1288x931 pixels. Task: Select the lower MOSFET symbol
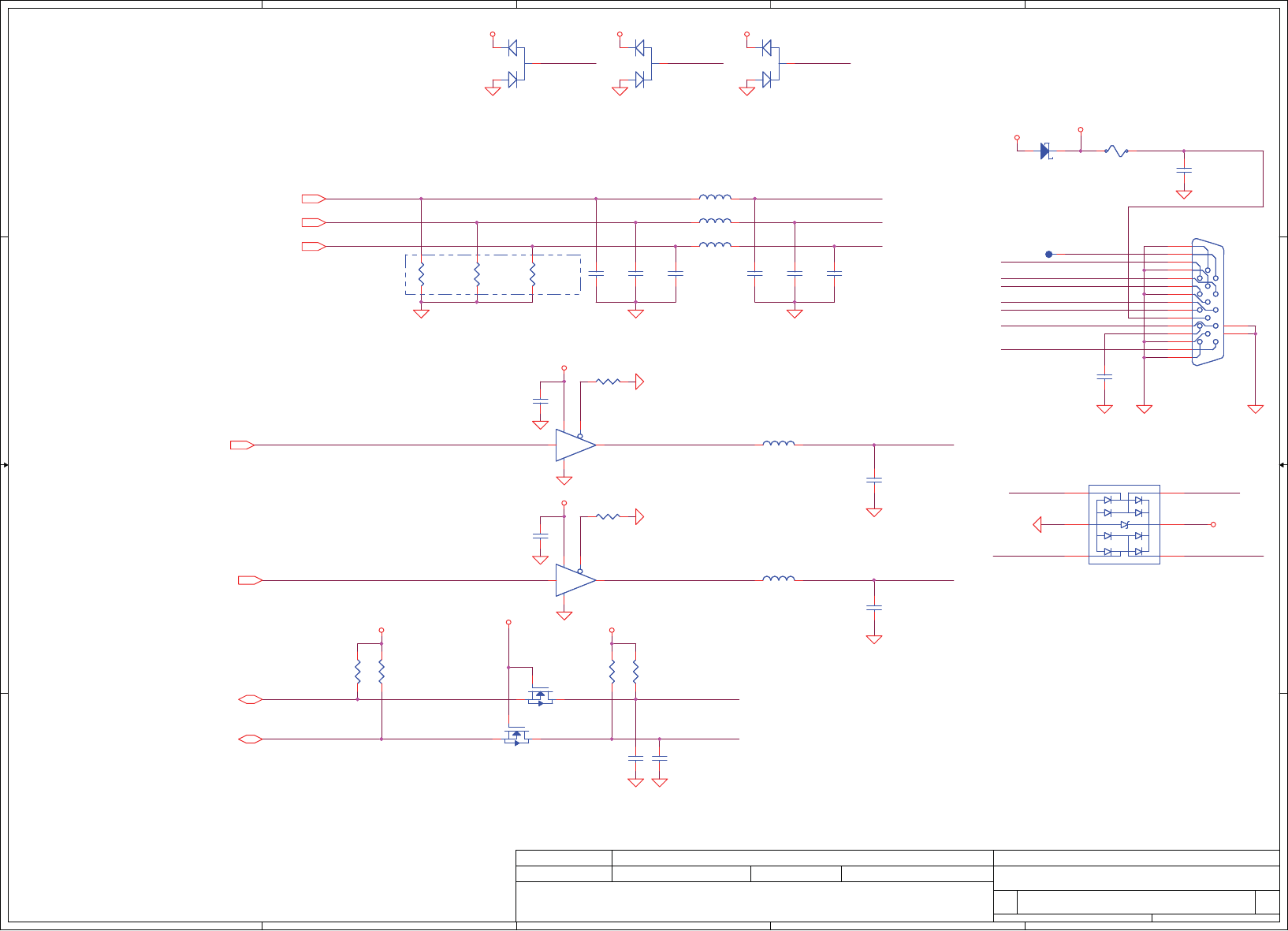516,737
